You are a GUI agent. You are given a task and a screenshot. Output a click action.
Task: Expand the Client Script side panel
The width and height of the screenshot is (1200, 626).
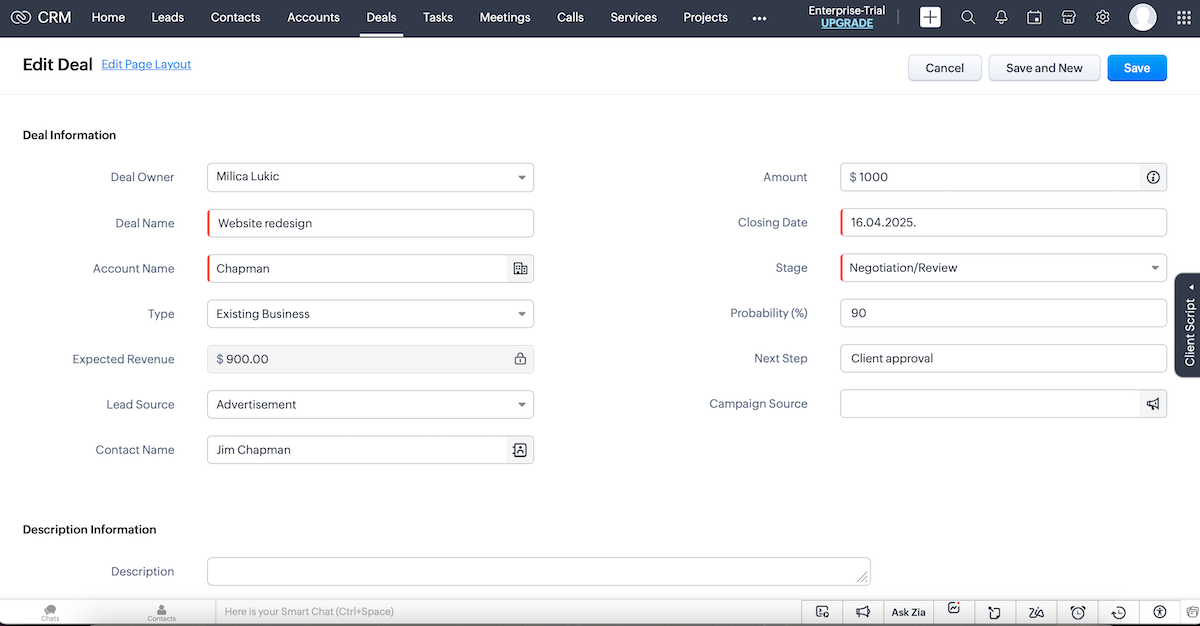[1189, 325]
